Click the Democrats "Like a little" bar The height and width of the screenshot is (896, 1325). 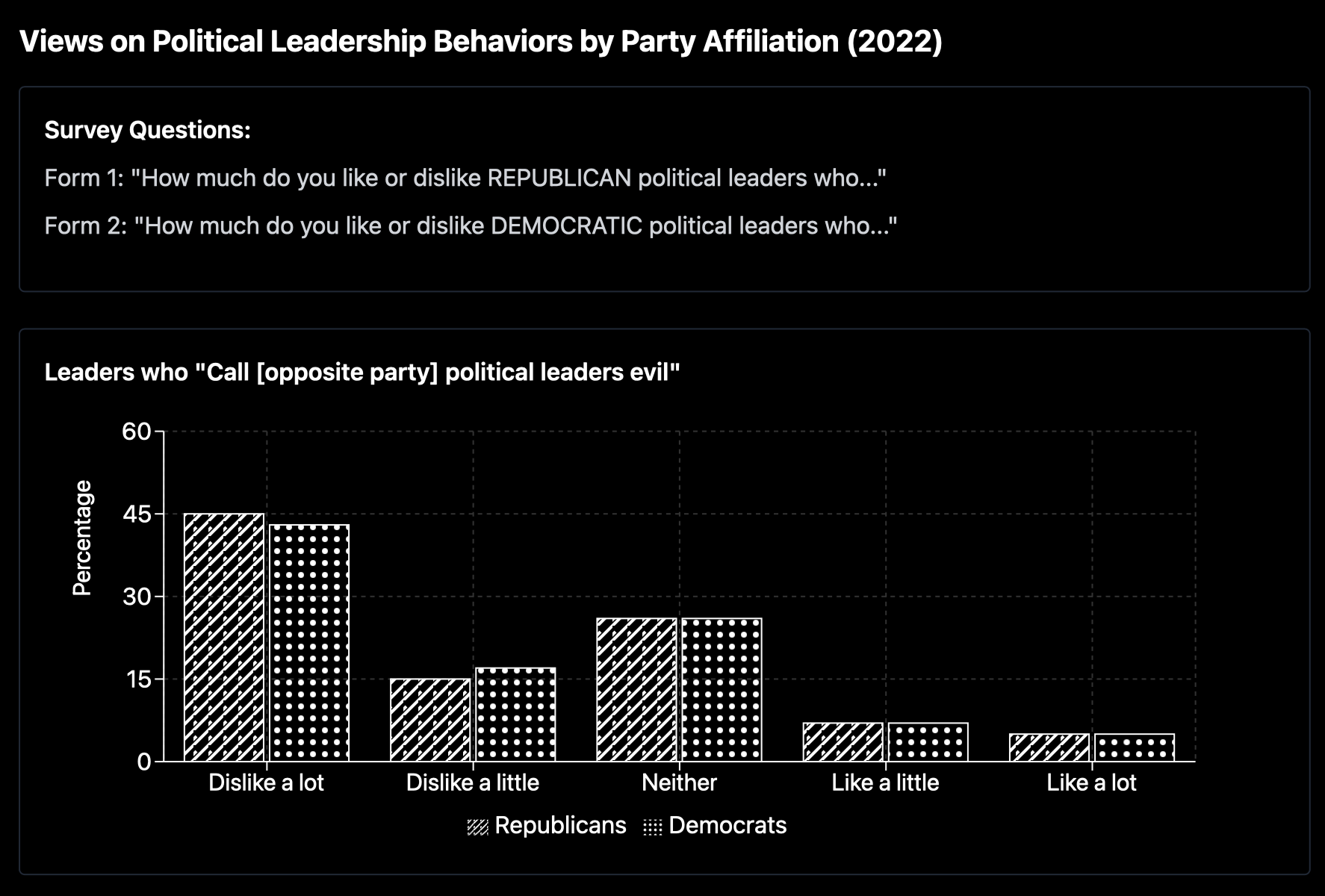click(x=928, y=742)
